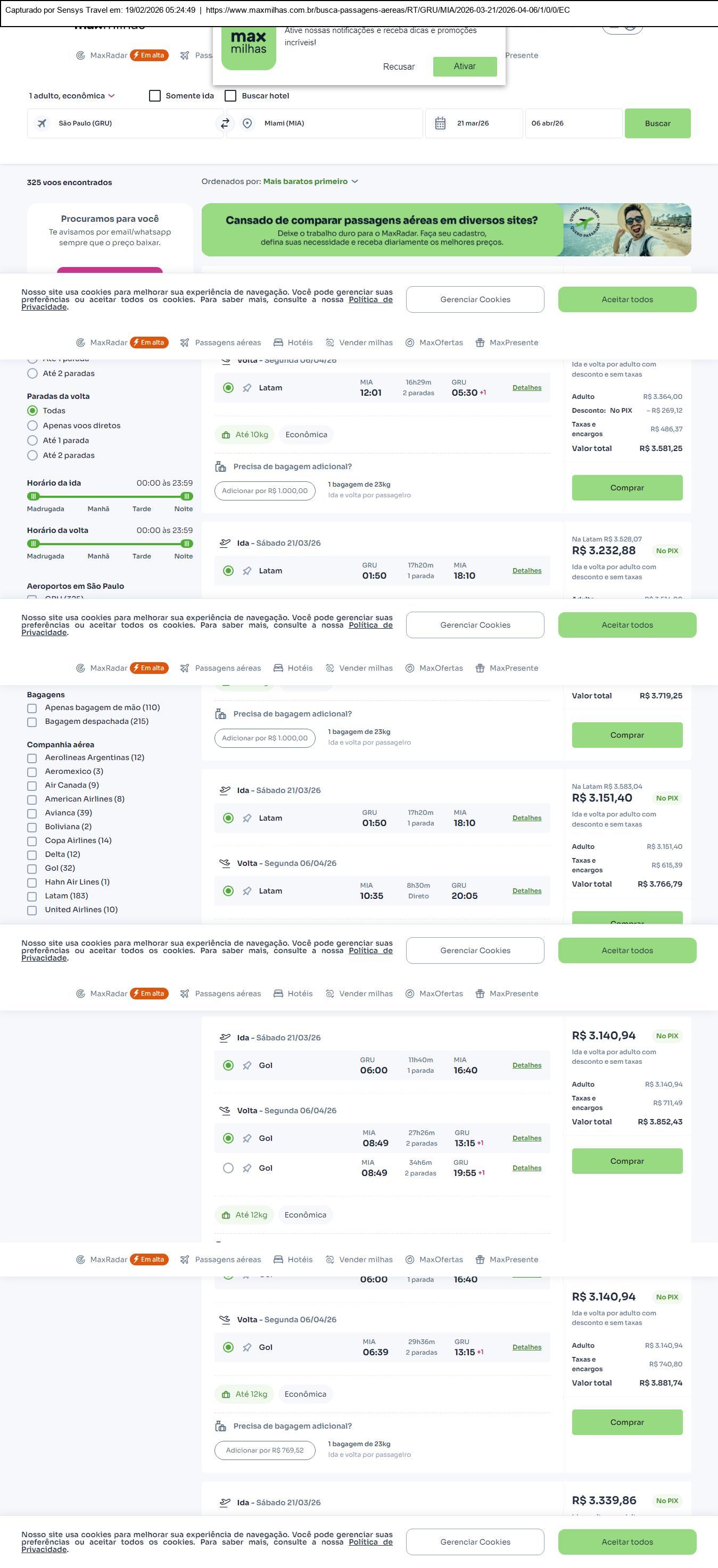Image resolution: width=718 pixels, height=1568 pixels.
Task: Click the swap origin and destination icon
Action: (225, 123)
